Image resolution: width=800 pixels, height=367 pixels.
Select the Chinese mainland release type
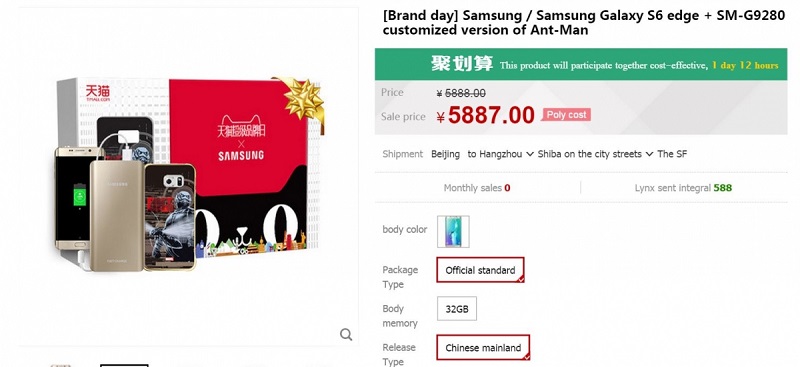pyautogui.click(x=483, y=348)
